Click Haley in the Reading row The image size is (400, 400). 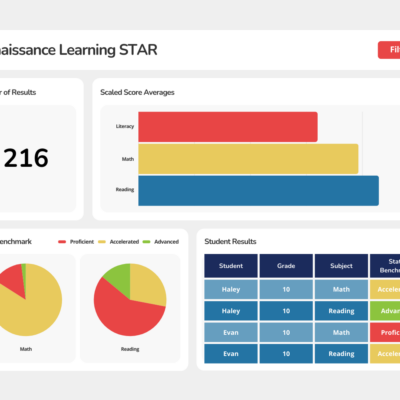click(x=231, y=311)
